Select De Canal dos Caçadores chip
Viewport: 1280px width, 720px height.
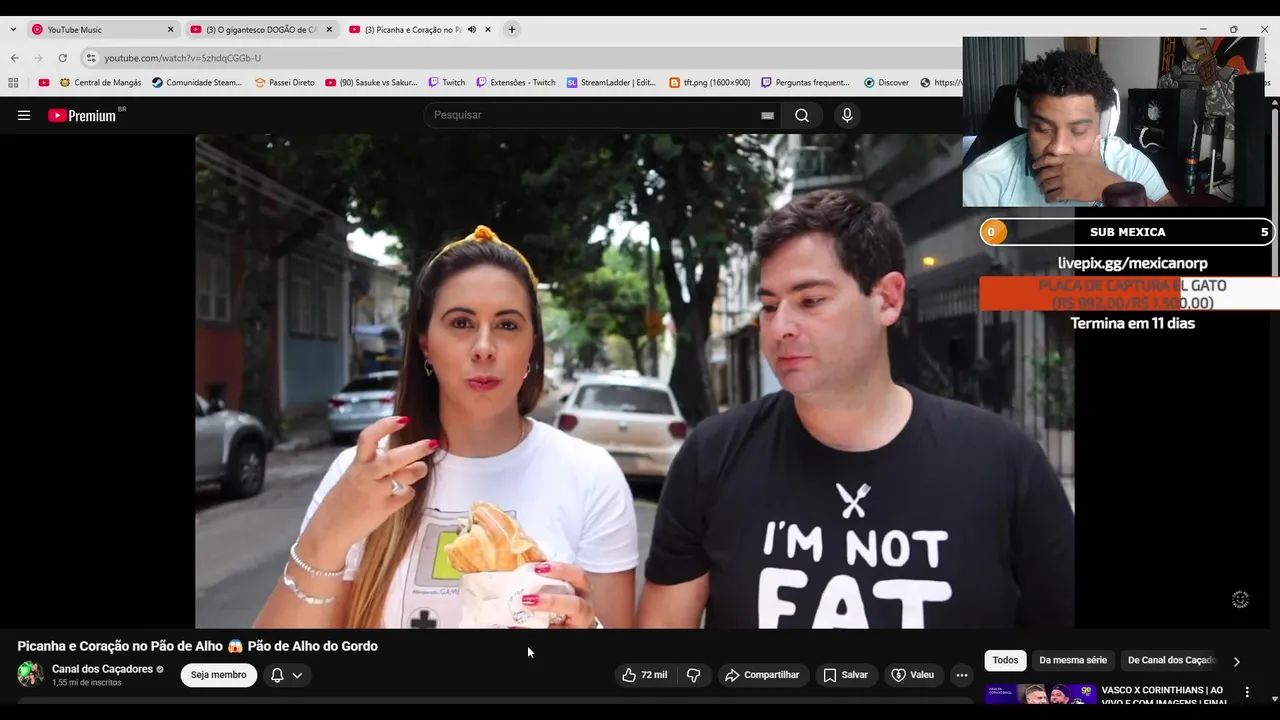(x=1171, y=660)
